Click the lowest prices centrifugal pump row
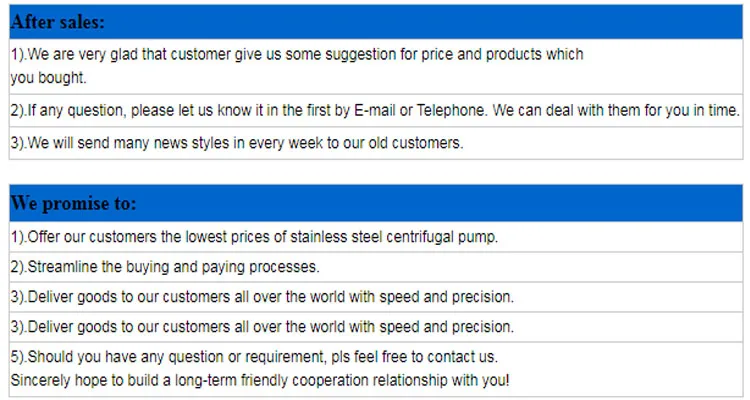This screenshot has width=750, height=400. point(254,237)
